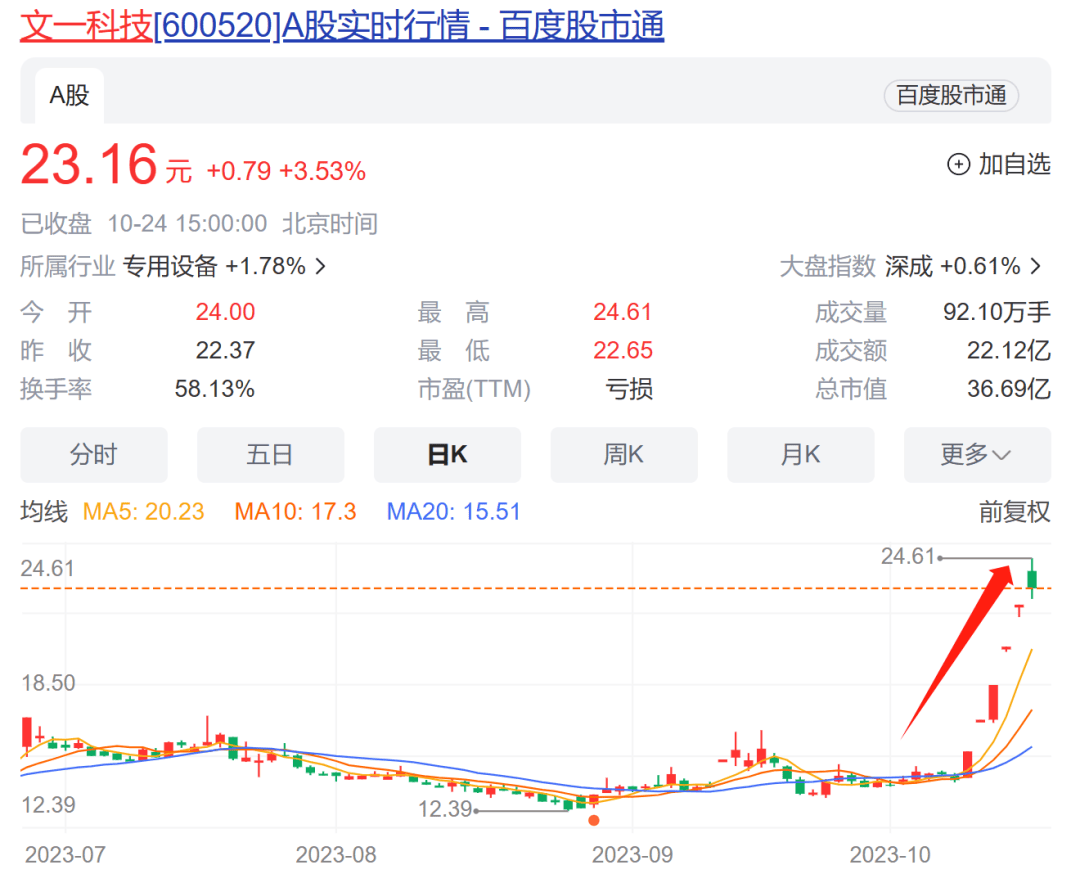Viewport: 1080px width, 874px height.
Task: Expand the 专用设备 industry chevron arrow
Action: [320, 266]
